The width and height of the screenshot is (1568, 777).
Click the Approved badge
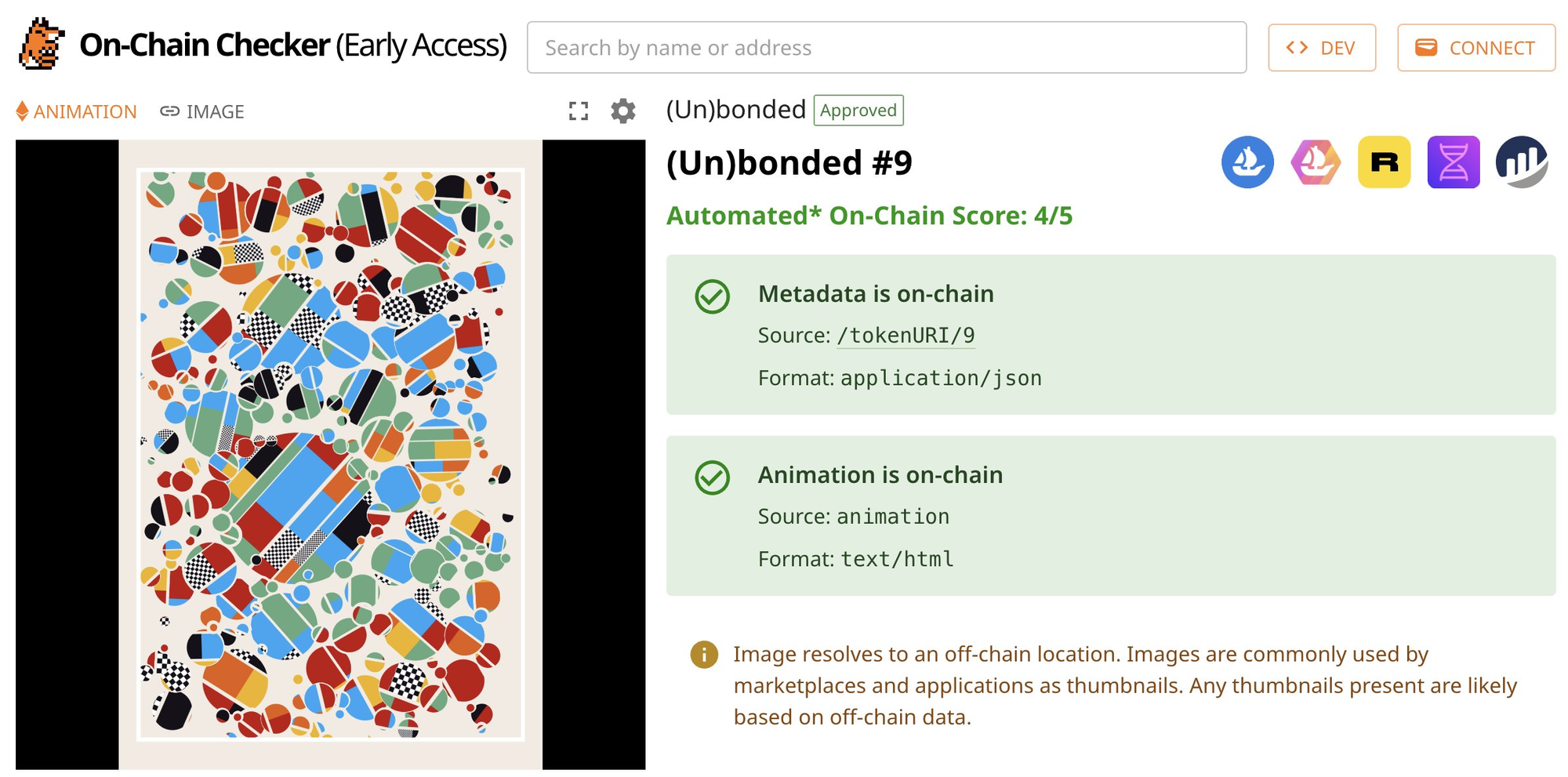tap(858, 111)
